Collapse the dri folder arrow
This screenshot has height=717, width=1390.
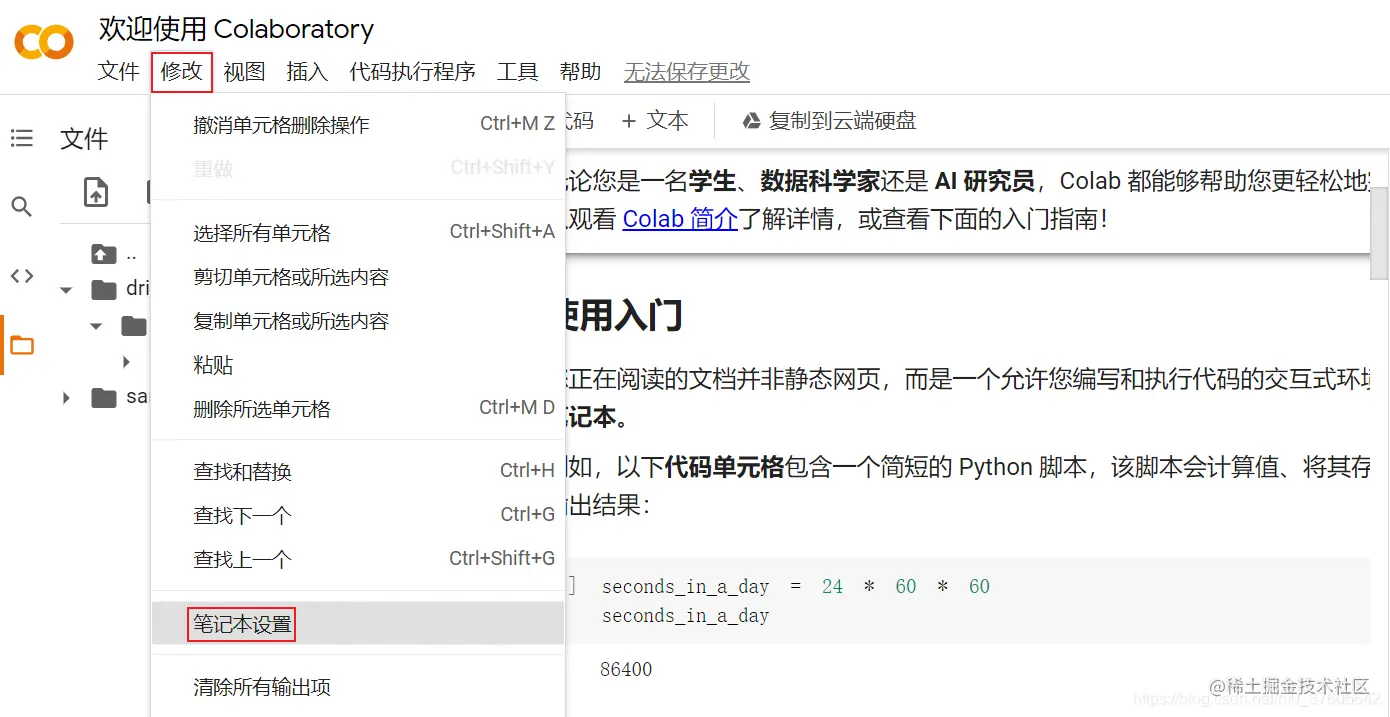[x=67, y=290]
